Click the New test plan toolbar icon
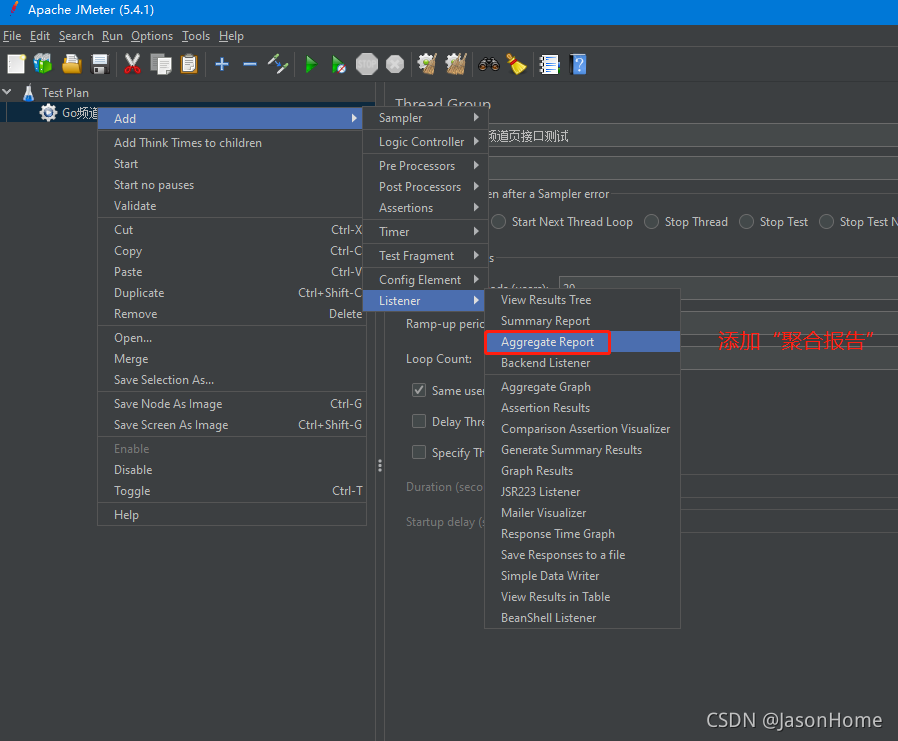This screenshot has height=741, width=898. [x=16, y=64]
